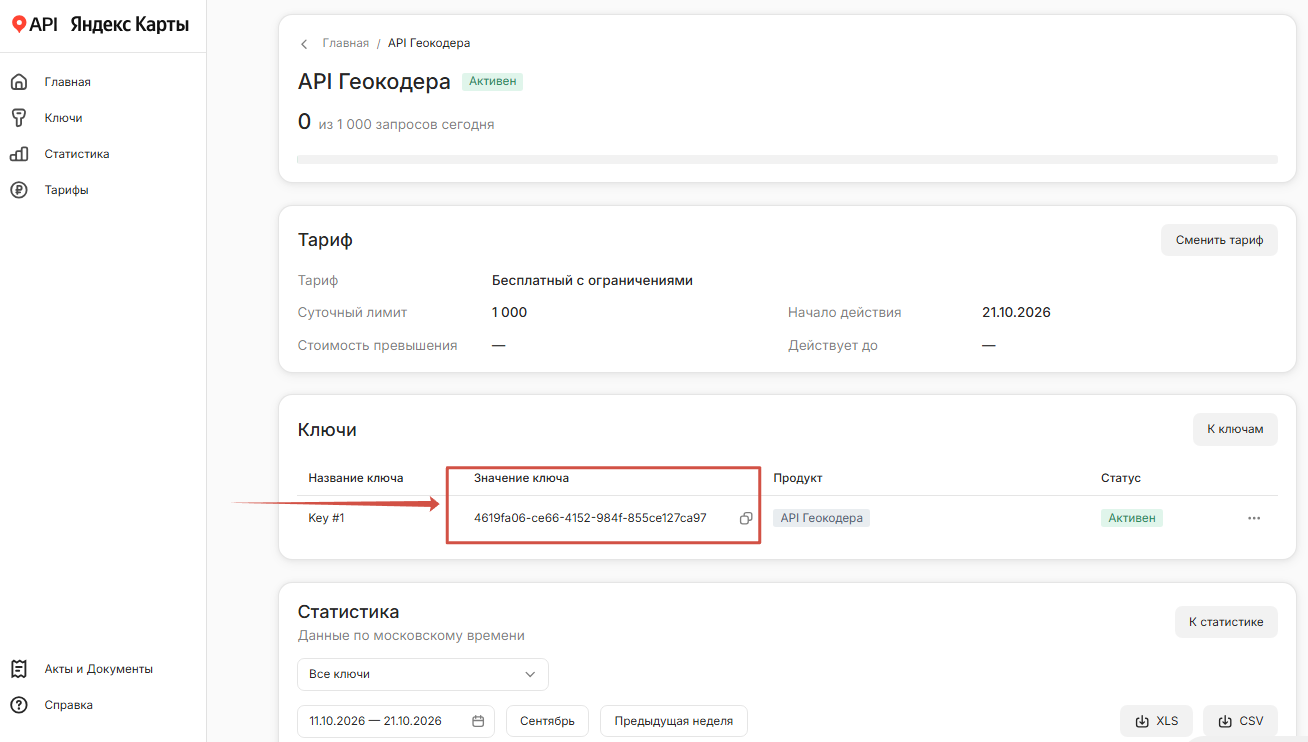Click the home icon beside Главная
Screen dimensions: 1308x742
tap(19, 82)
